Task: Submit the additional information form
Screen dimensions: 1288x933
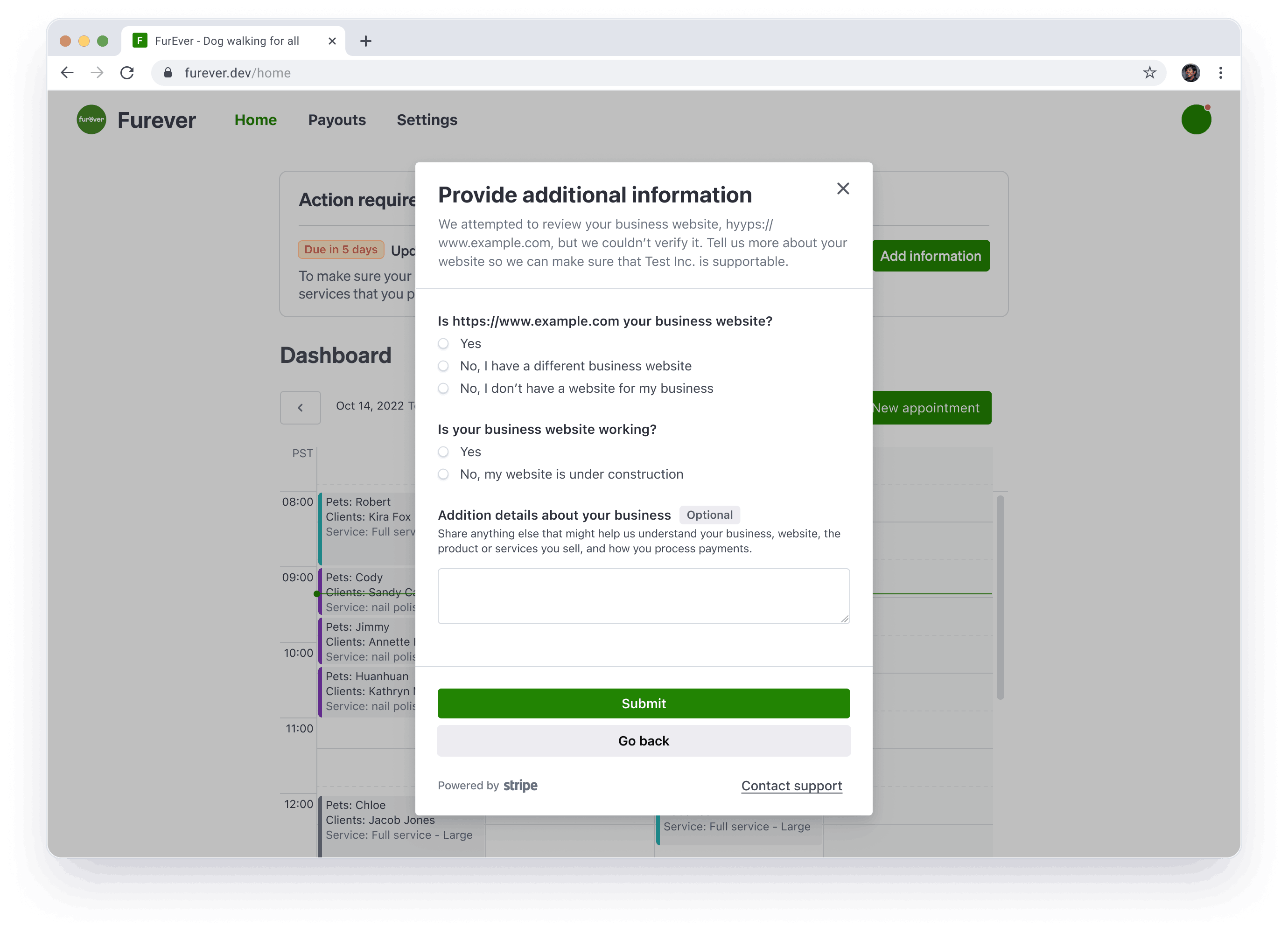Action: 644,703
